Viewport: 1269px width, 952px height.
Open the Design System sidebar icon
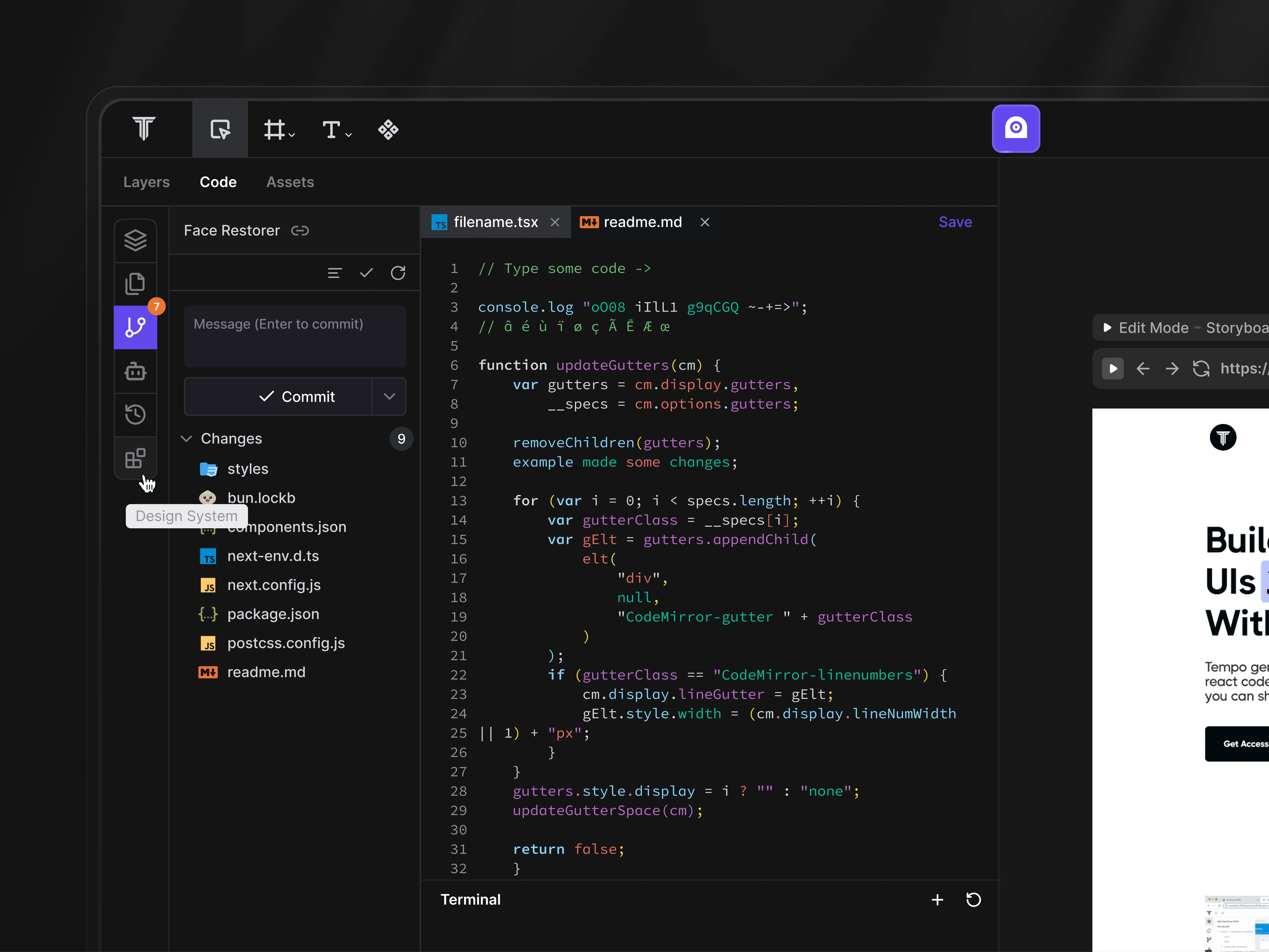coord(135,458)
